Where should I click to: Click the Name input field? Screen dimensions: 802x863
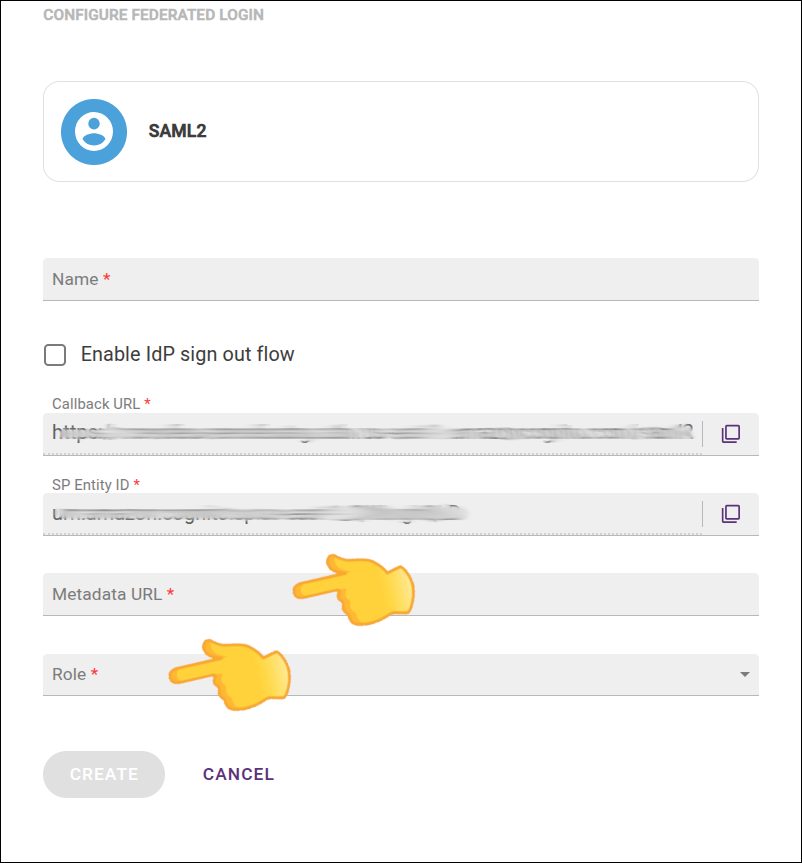(x=400, y=279)
